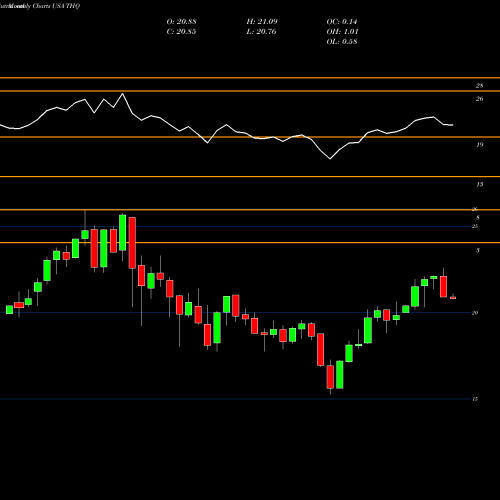Click the price axis label "20"
Image resolution: width=500 pixels, height=500 pixels.
pos(475,312)
